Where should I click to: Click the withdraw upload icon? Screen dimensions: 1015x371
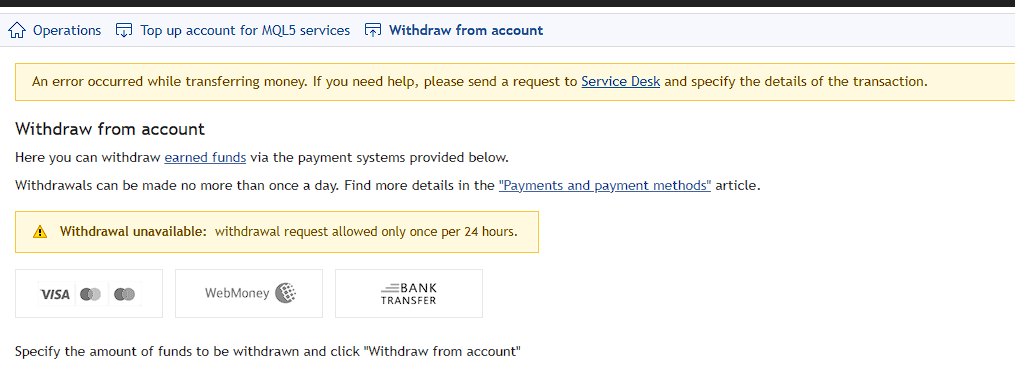[373, 30]
